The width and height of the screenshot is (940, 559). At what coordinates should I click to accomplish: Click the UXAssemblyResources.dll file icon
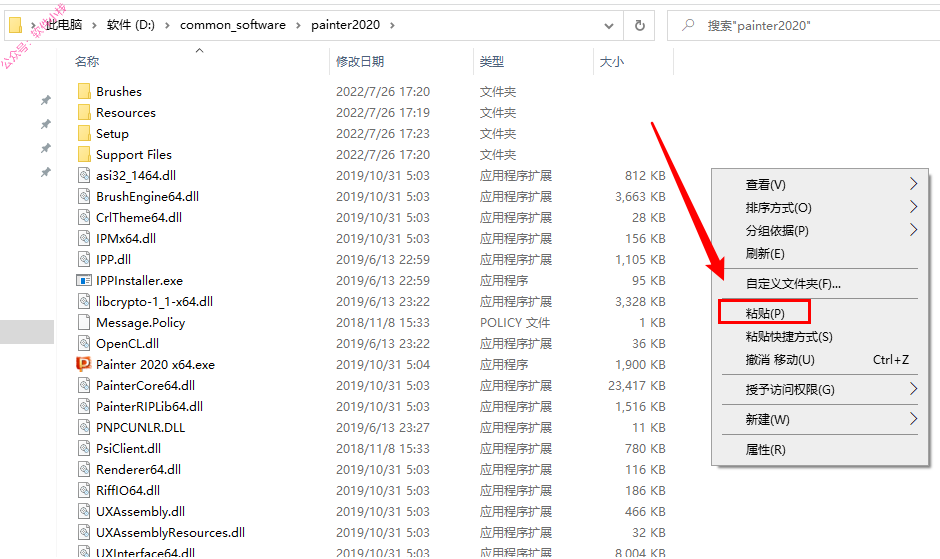[84, 532]
